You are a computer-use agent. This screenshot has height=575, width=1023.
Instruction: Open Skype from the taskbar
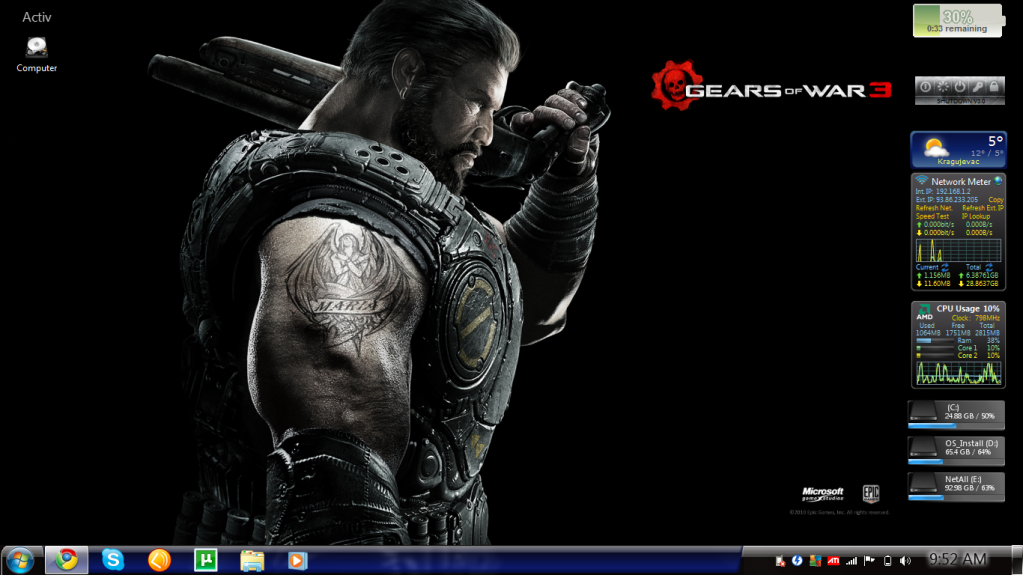coord(113,560)
